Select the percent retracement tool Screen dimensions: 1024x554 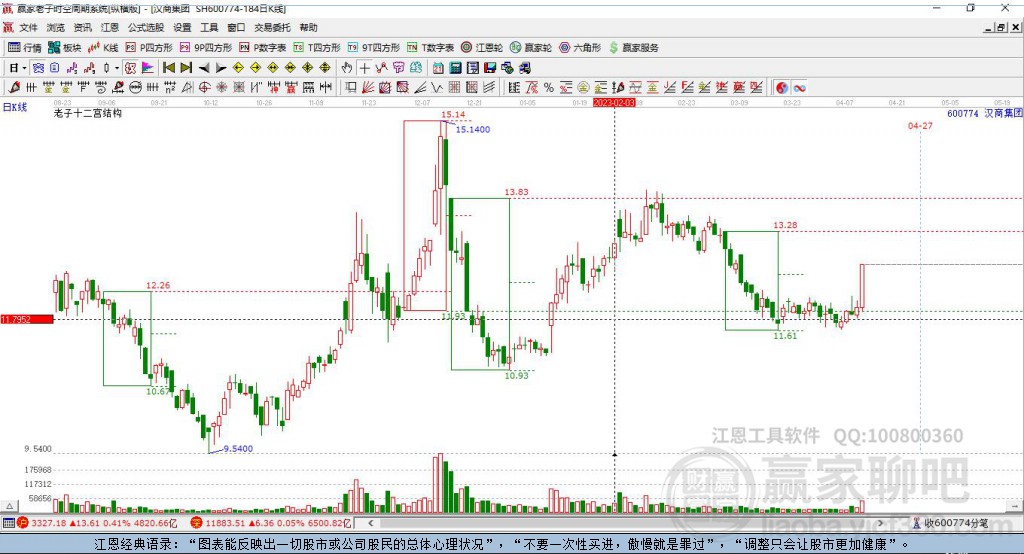click(549, 87)
